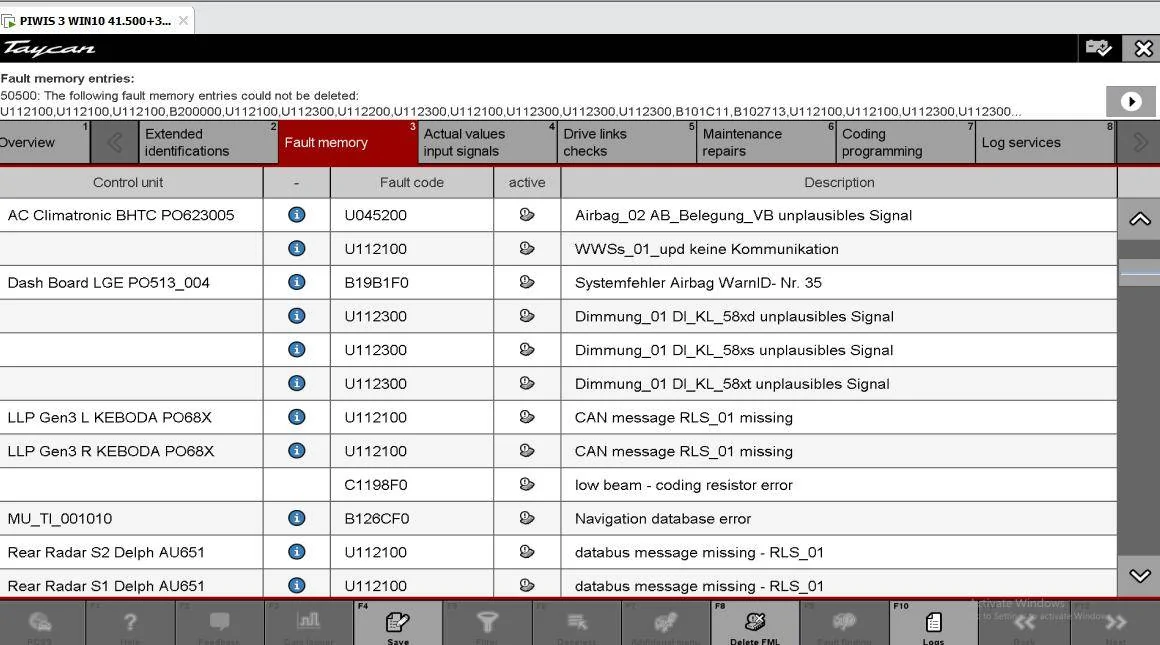Click fault code C1198F0

coord(376,484)
